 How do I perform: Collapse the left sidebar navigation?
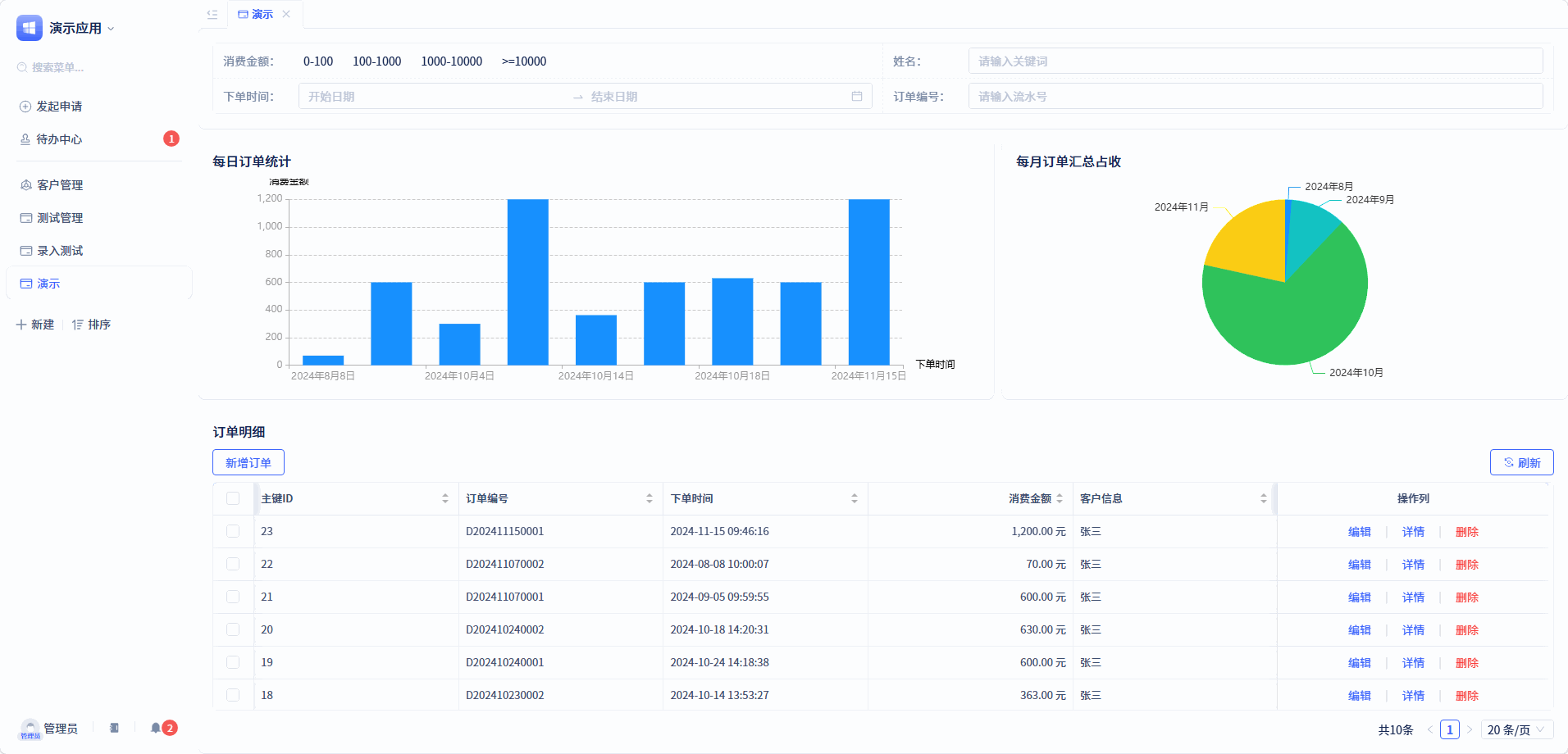(x=212, y=14)
